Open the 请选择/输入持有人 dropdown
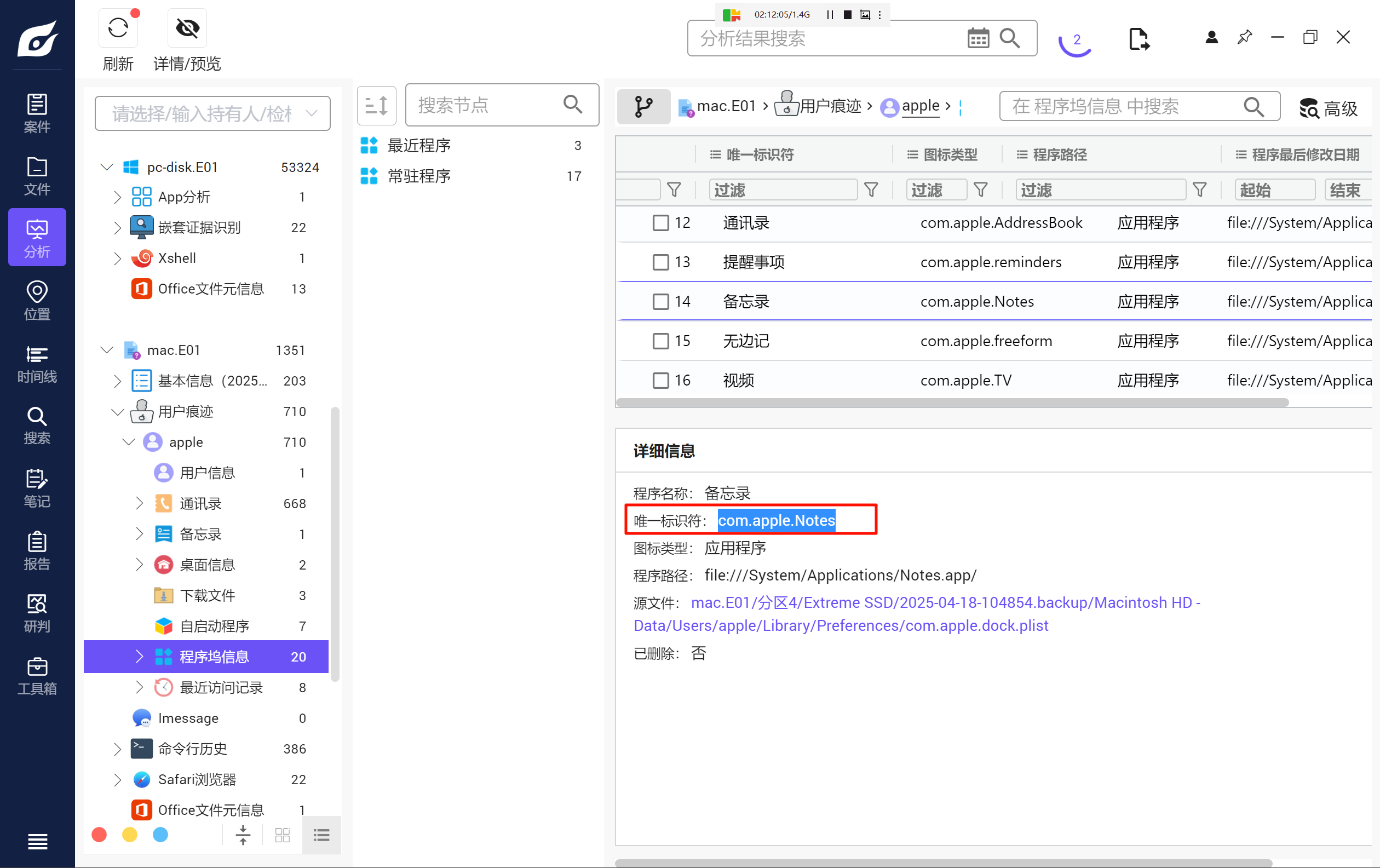The height and width of the screenshot is (868, 1380). 212,113
